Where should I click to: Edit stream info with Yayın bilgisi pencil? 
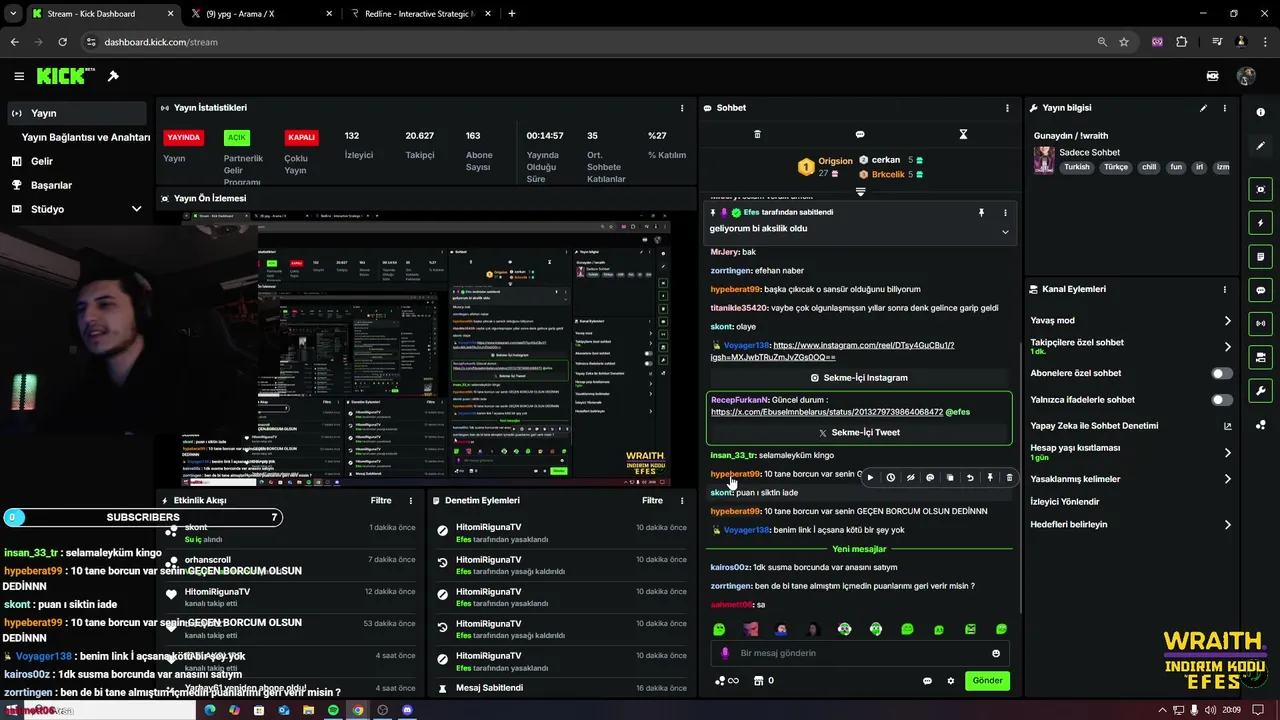pyautogui.click(x=1203, y=108)
